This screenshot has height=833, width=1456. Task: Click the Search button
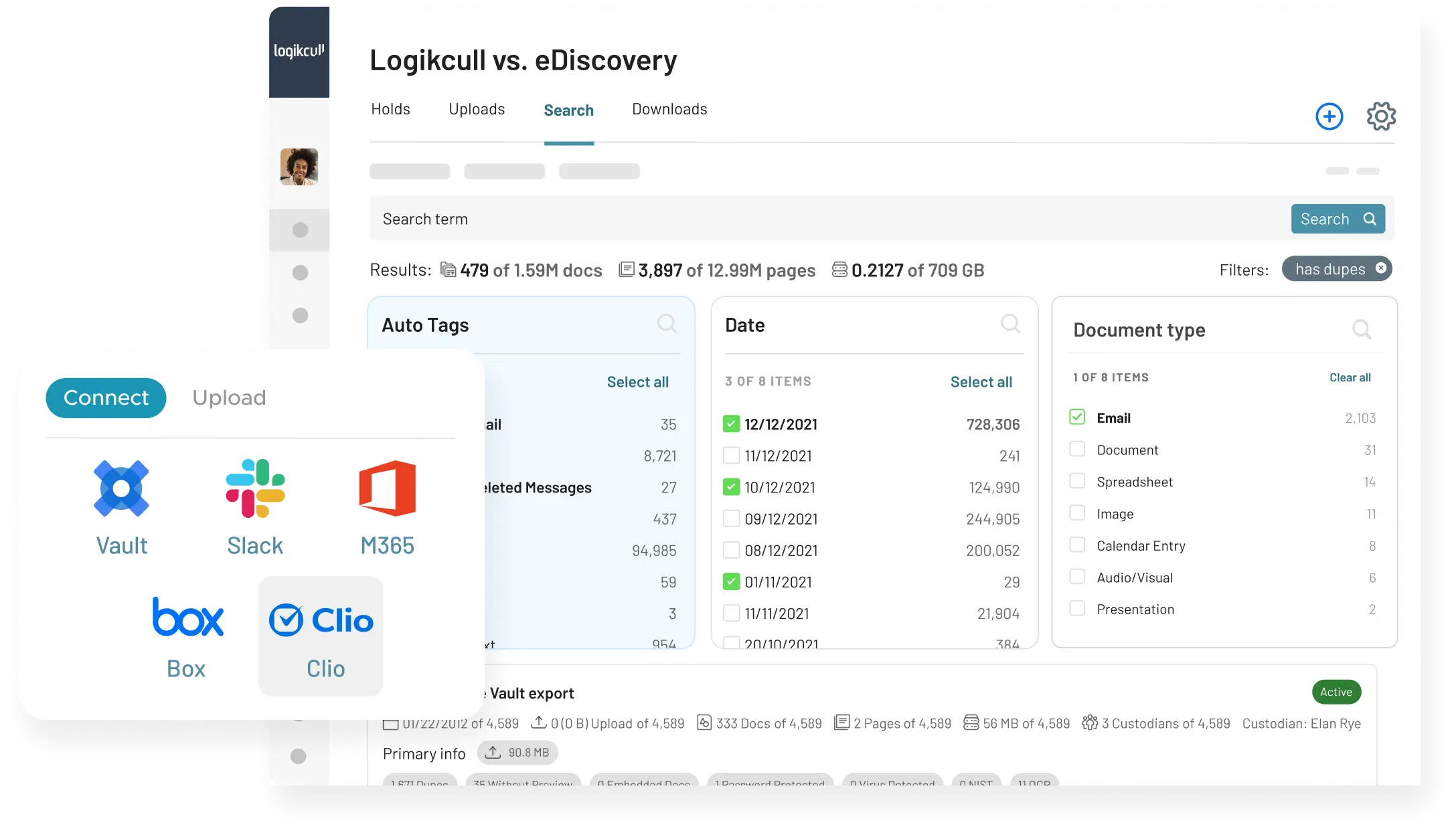(x=1338, y=218)
